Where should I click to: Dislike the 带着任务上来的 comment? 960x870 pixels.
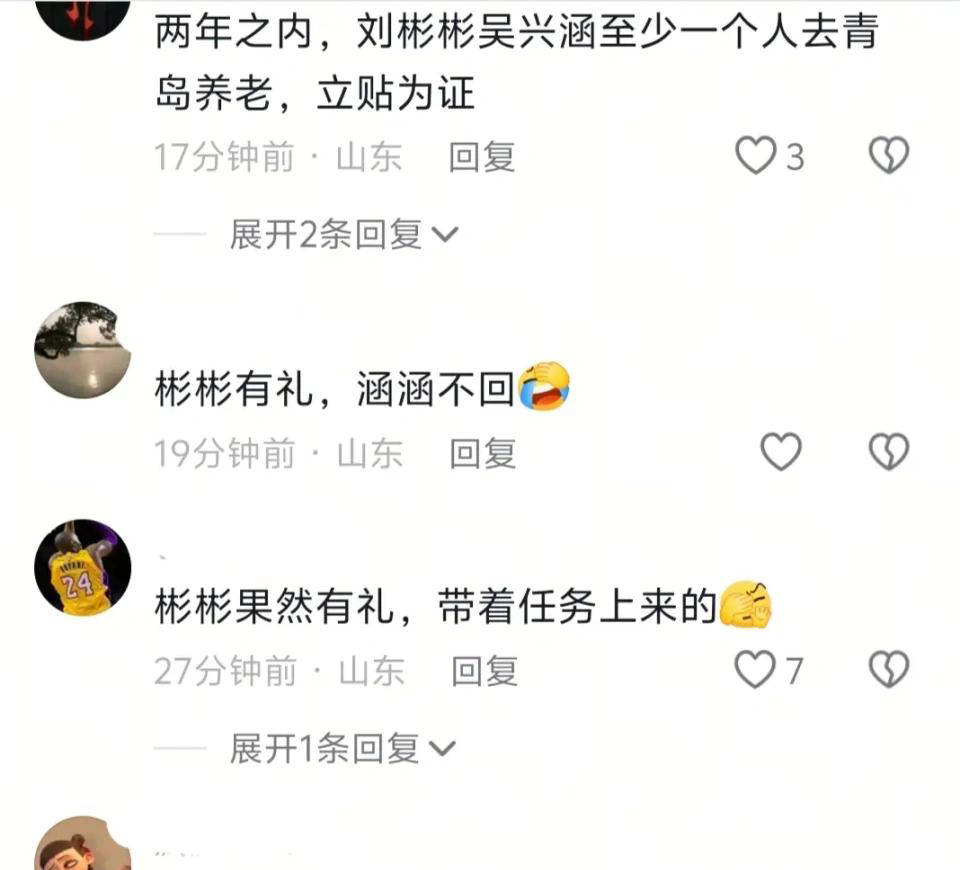coord(889,669)
